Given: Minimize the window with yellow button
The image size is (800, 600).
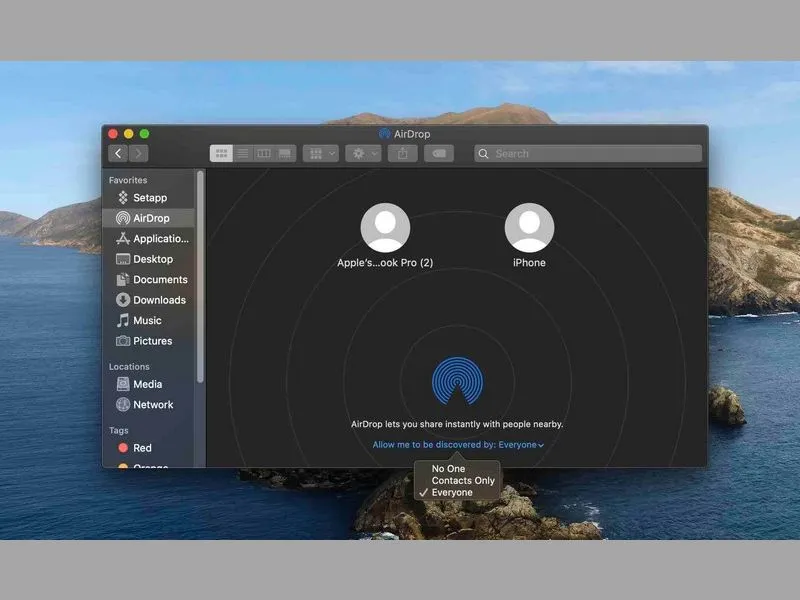Looking at the screenshot, I should coord(129,134).
